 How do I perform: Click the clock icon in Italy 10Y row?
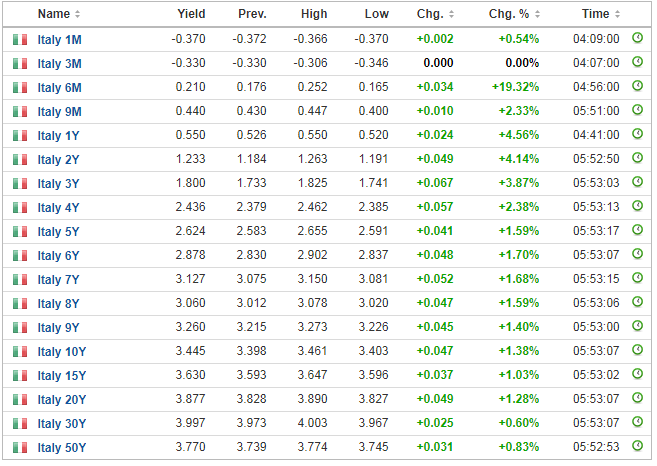[638, 350]
